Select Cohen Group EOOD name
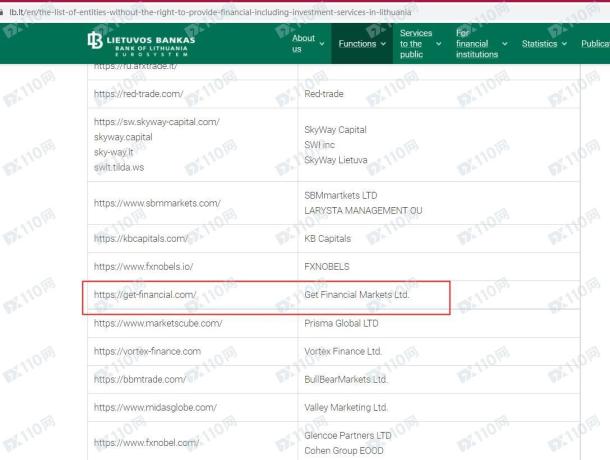This screenshot has width=610, height=460. [x=344, y=451]
